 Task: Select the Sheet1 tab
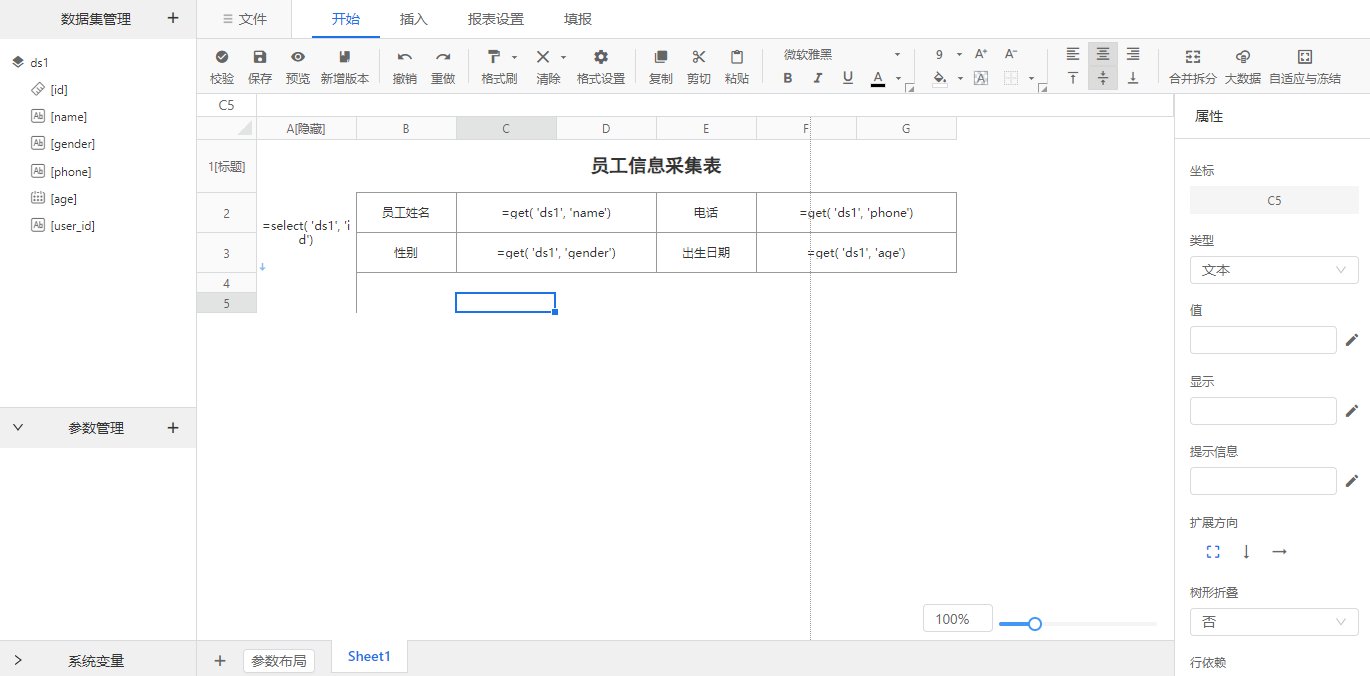[369, 657]
